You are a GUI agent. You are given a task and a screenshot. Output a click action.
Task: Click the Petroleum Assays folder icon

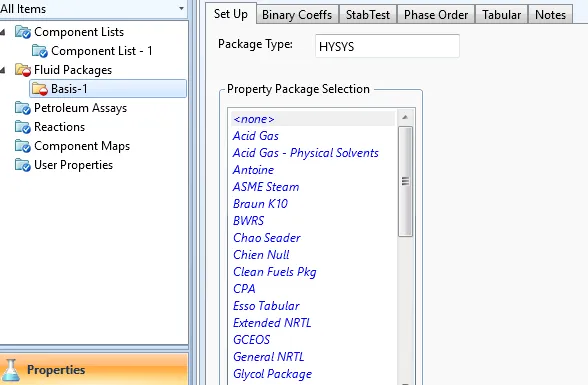[x=23, y=108]
